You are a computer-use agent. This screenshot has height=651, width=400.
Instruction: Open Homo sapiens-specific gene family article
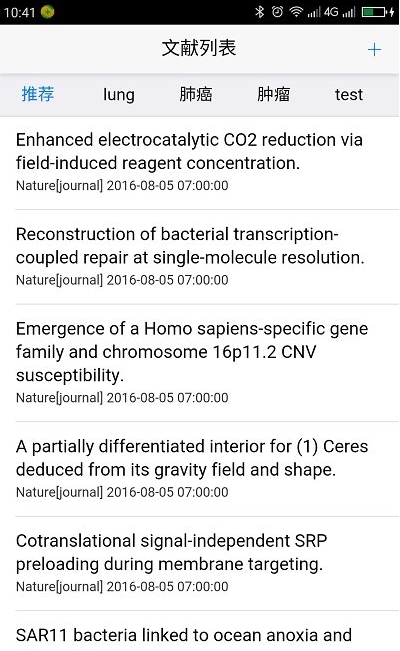200,363
